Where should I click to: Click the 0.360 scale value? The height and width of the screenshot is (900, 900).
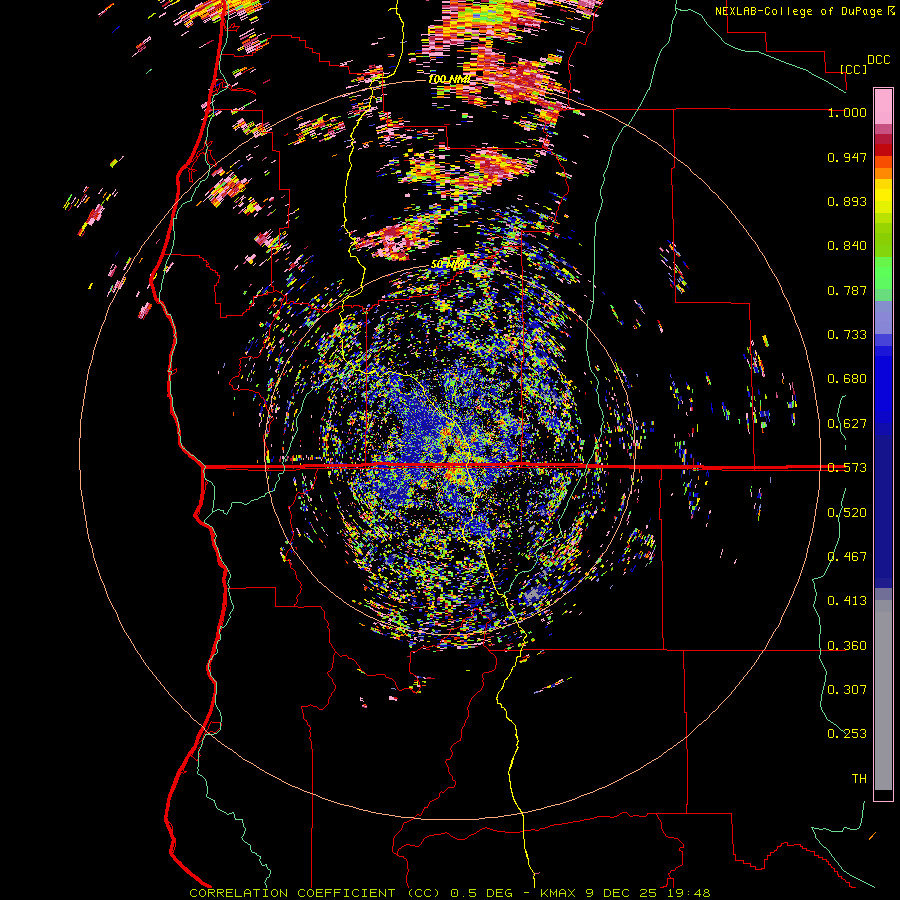tap(847, 646)
